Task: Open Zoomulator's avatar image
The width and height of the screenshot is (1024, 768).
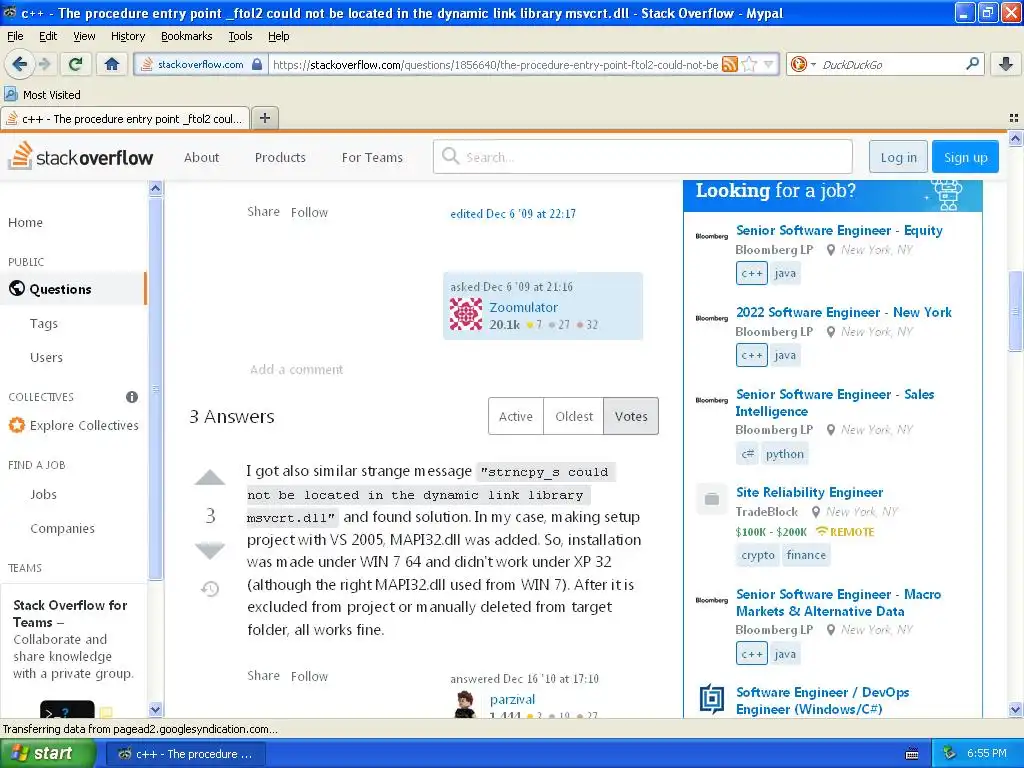Action: (466, 314)
